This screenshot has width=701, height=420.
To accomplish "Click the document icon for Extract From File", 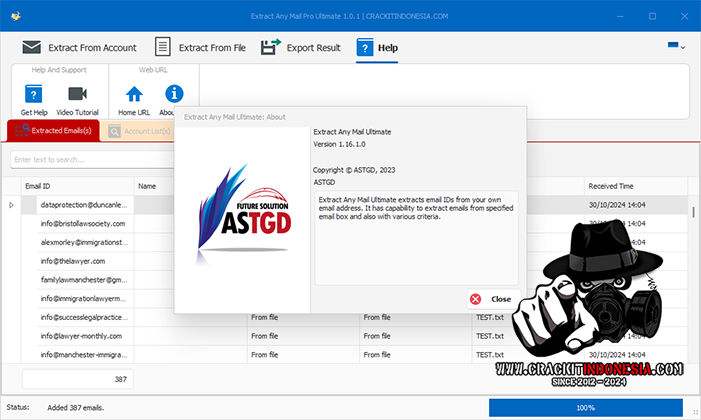I will [161, 47].
